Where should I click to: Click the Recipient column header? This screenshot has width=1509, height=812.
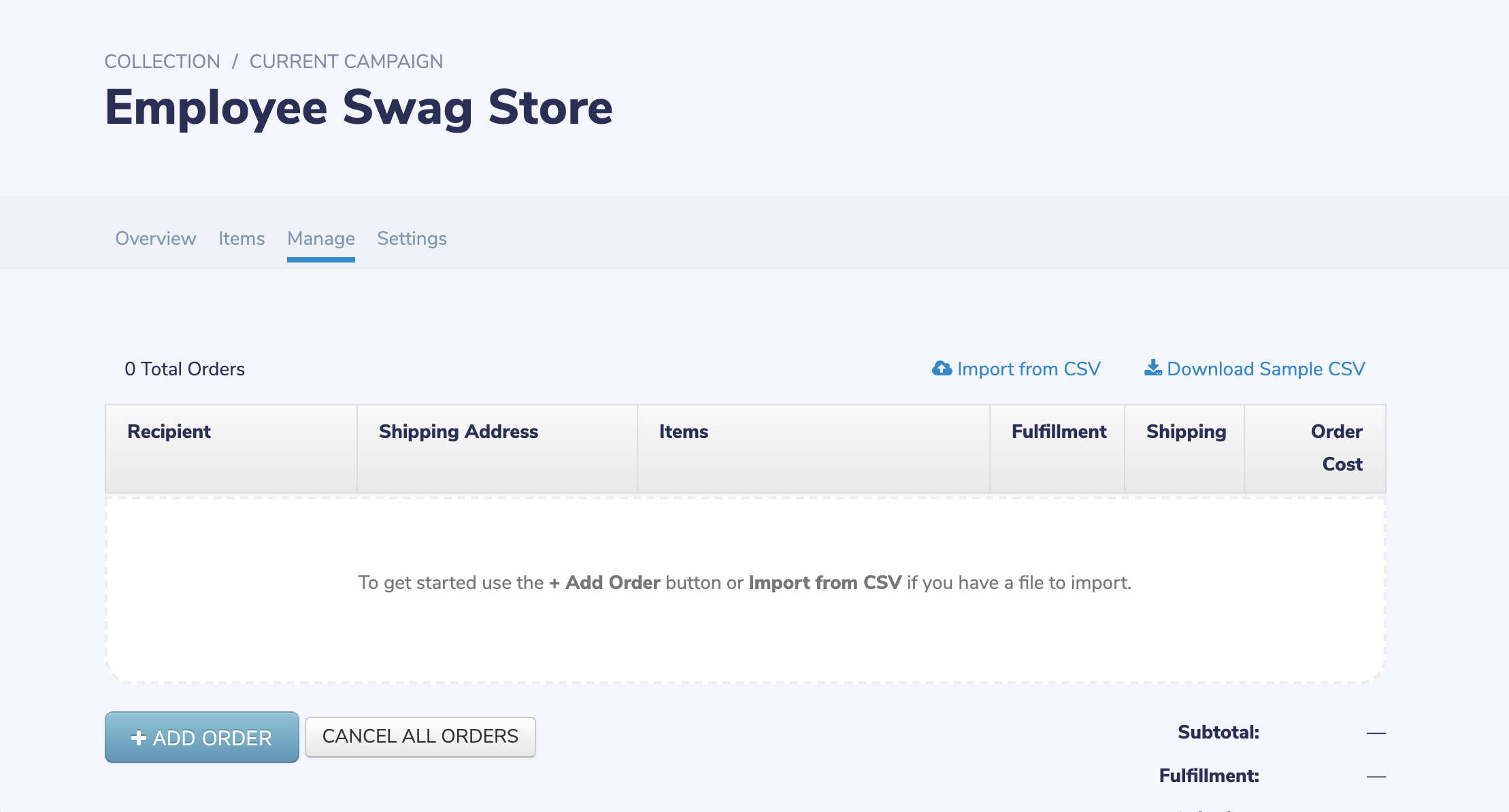pos(169,432)
